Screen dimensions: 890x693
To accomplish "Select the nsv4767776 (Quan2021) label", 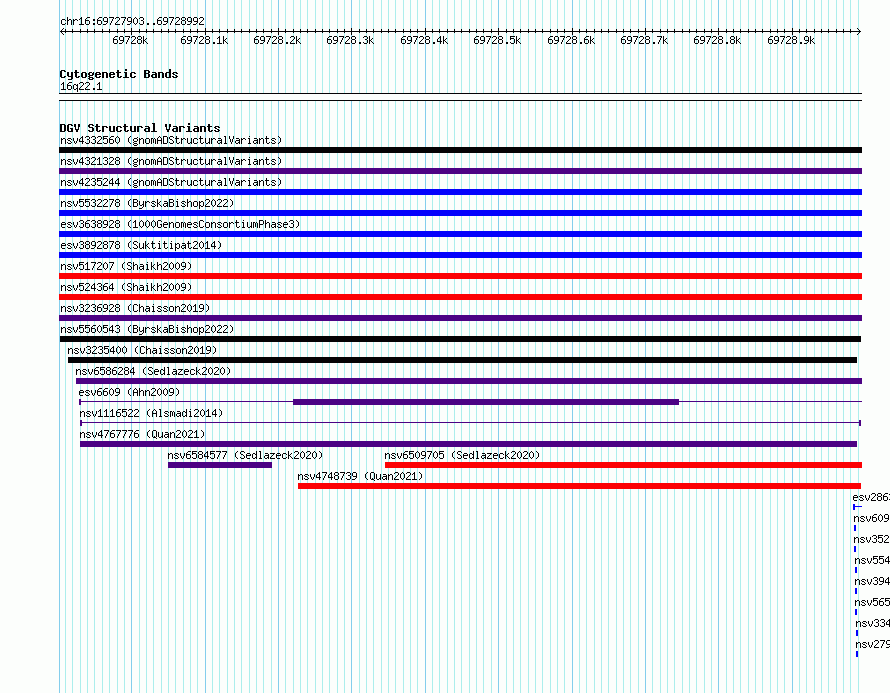I will pyautogui.click(x=142, y=434).
